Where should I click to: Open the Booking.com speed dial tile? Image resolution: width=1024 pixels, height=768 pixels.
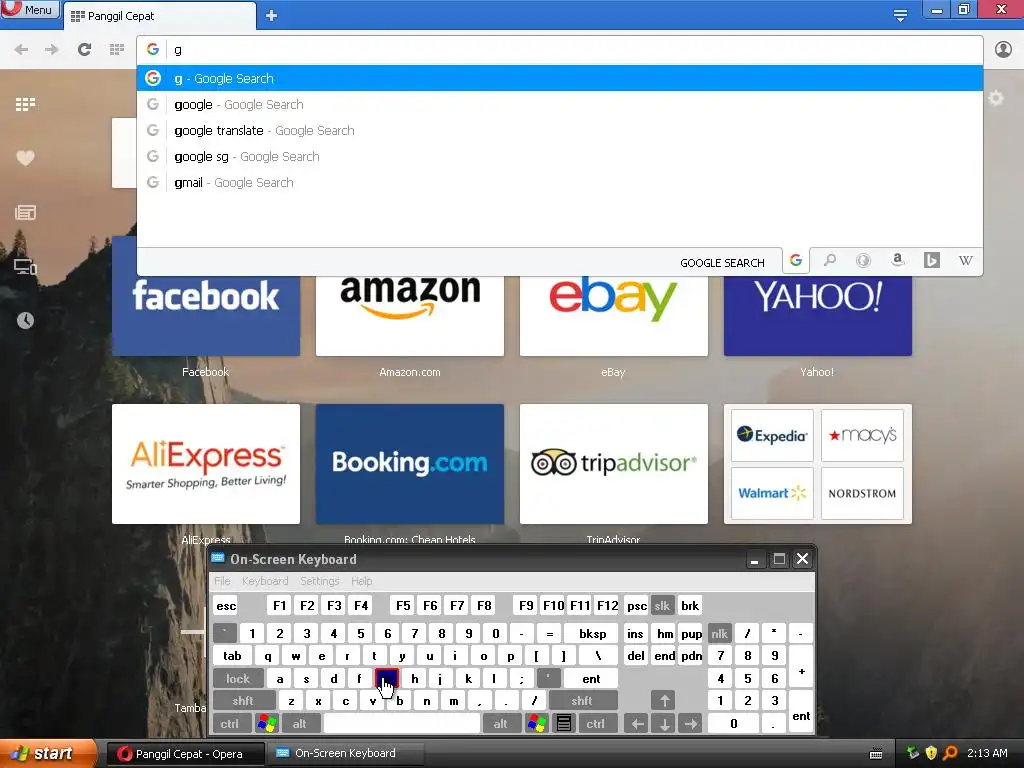[x=409, y=464]
